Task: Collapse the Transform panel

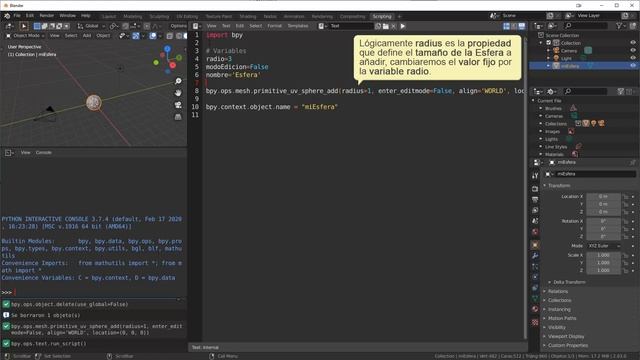Action: [559, 185]
